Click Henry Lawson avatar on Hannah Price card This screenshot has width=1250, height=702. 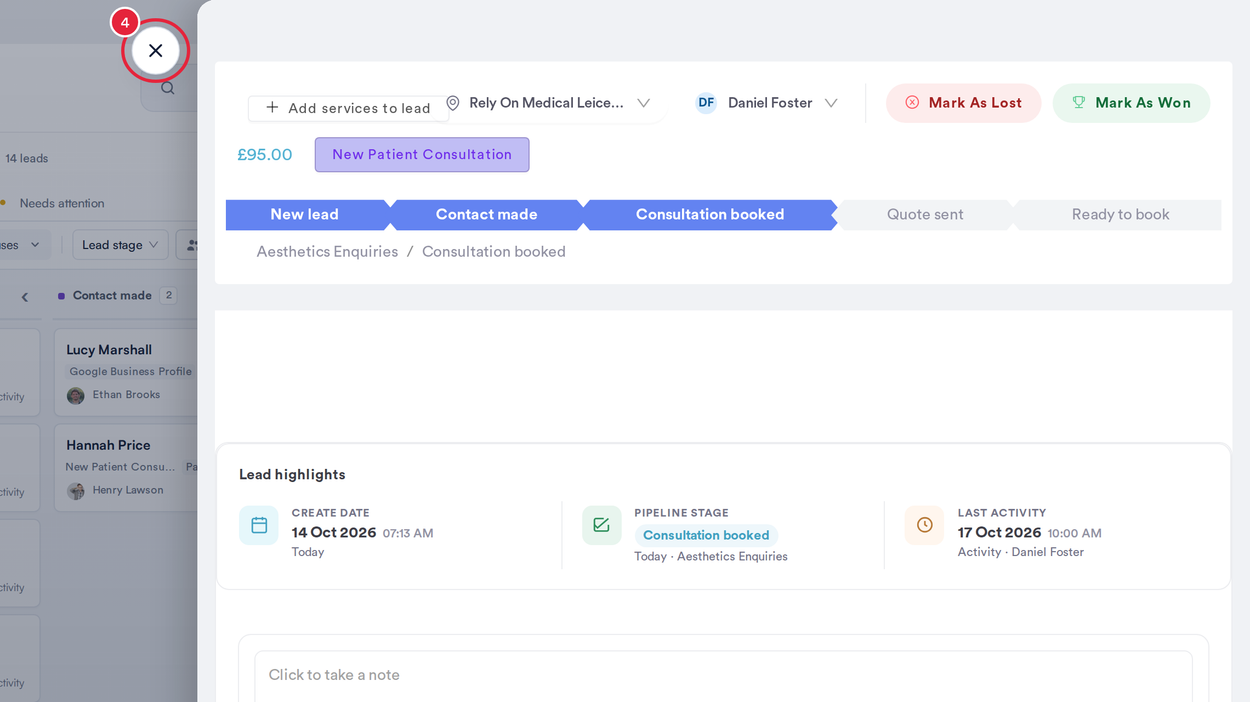76,491
